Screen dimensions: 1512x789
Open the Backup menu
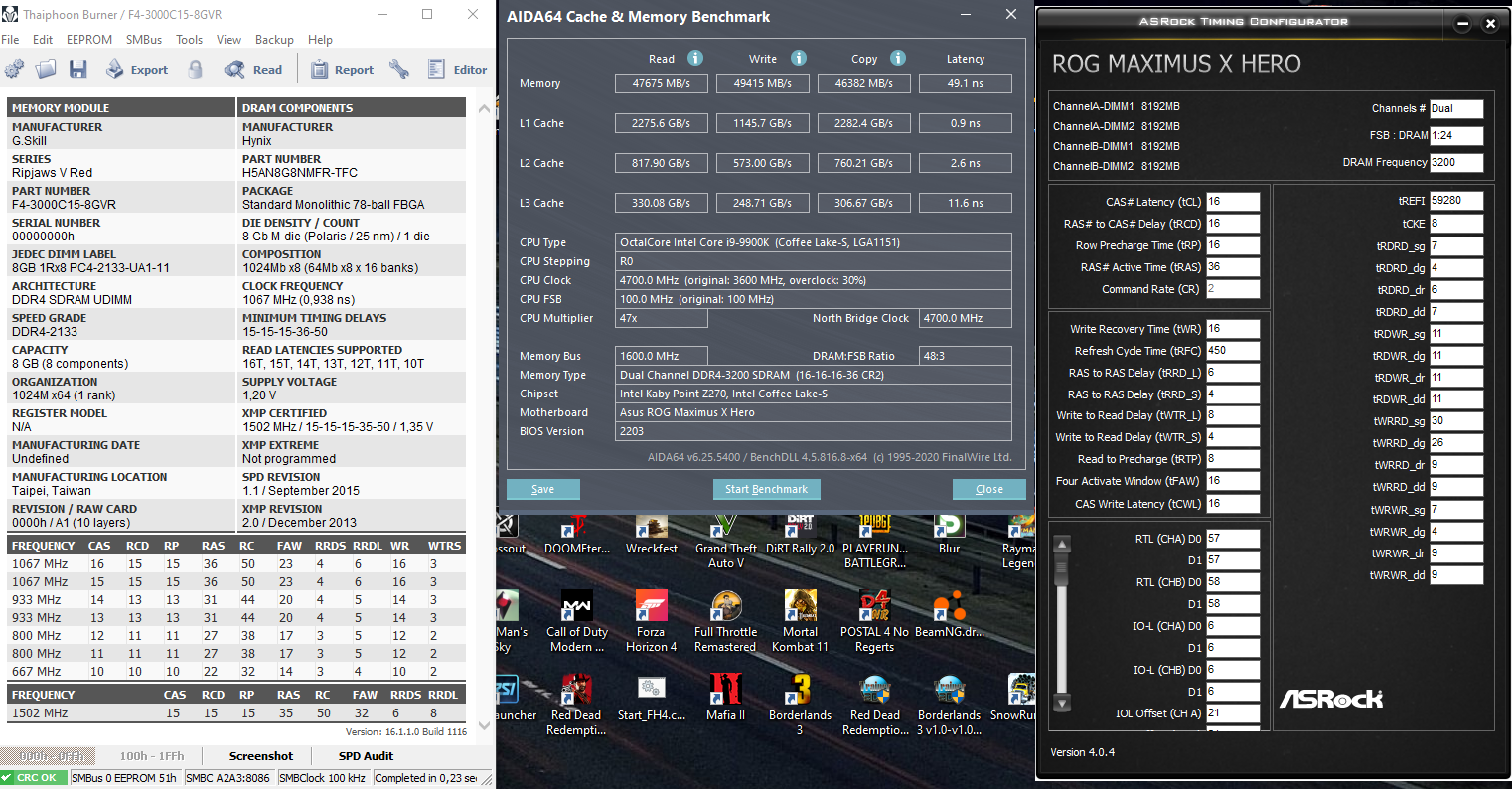274,40
